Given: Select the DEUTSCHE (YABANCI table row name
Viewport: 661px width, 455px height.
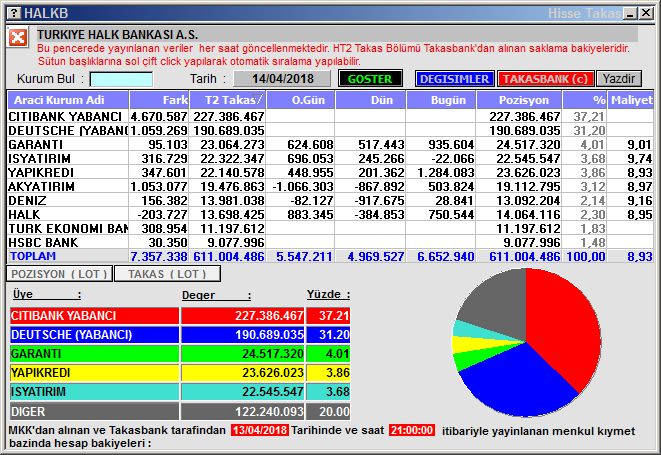Looking at the screenshot, I should 68,131.
